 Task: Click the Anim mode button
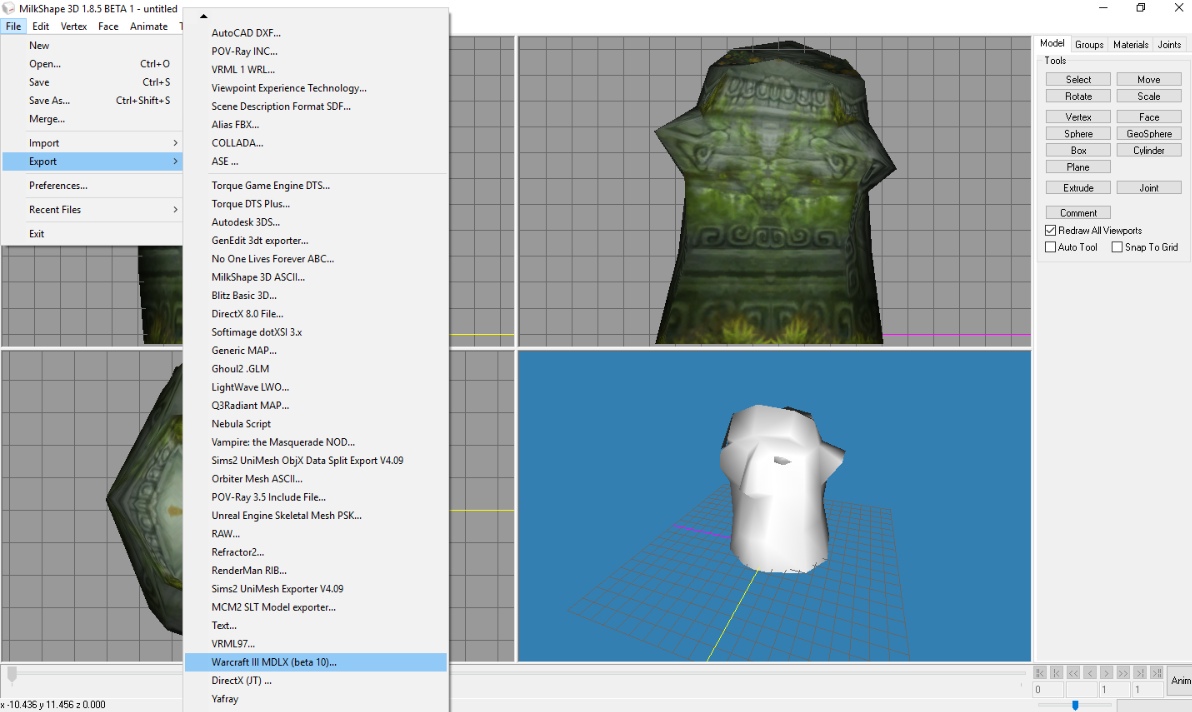(x=1180, y=681)
